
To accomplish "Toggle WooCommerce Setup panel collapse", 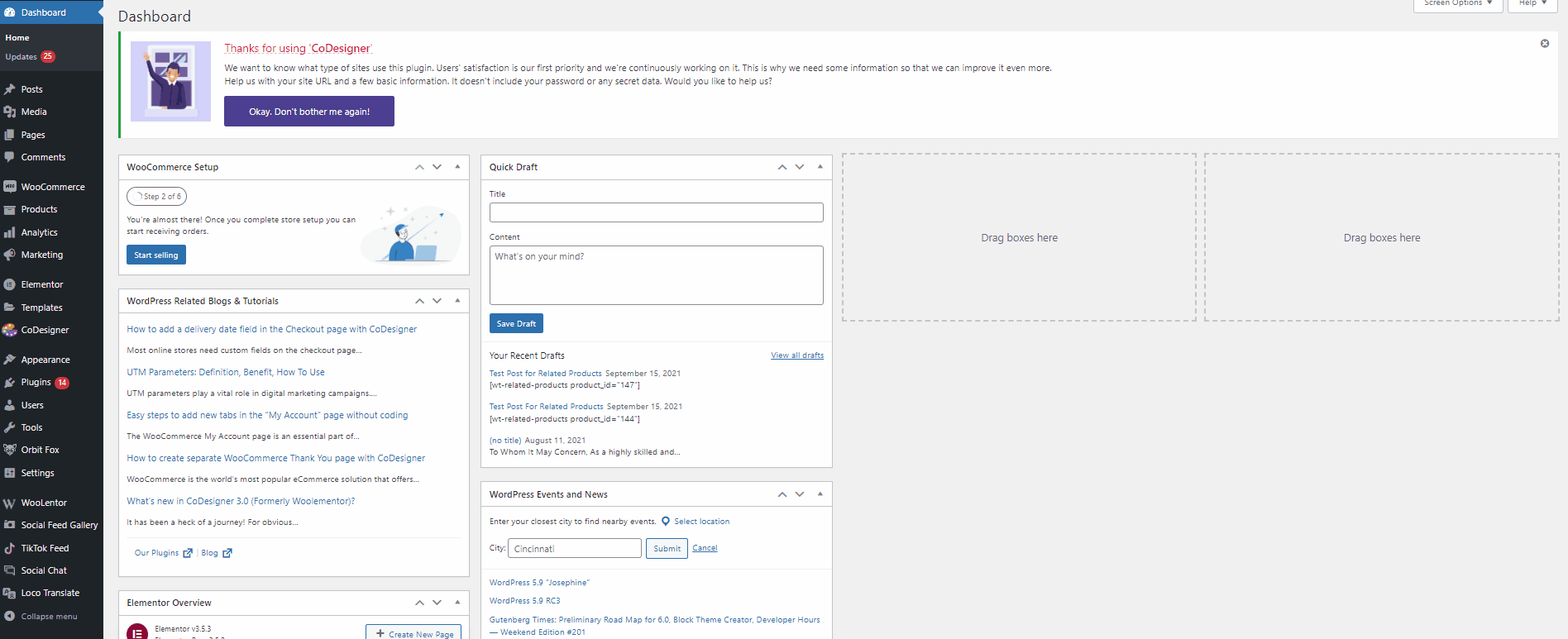I will click(x=457, y=167).
